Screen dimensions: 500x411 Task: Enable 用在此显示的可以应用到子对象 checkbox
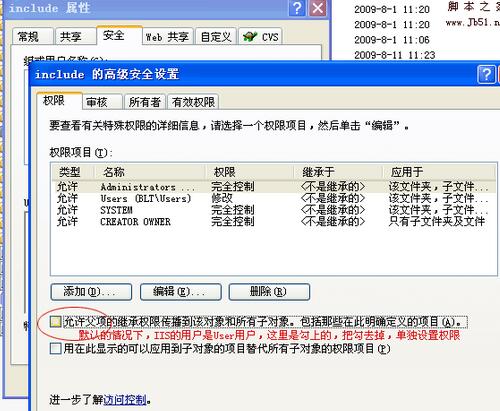56,348
